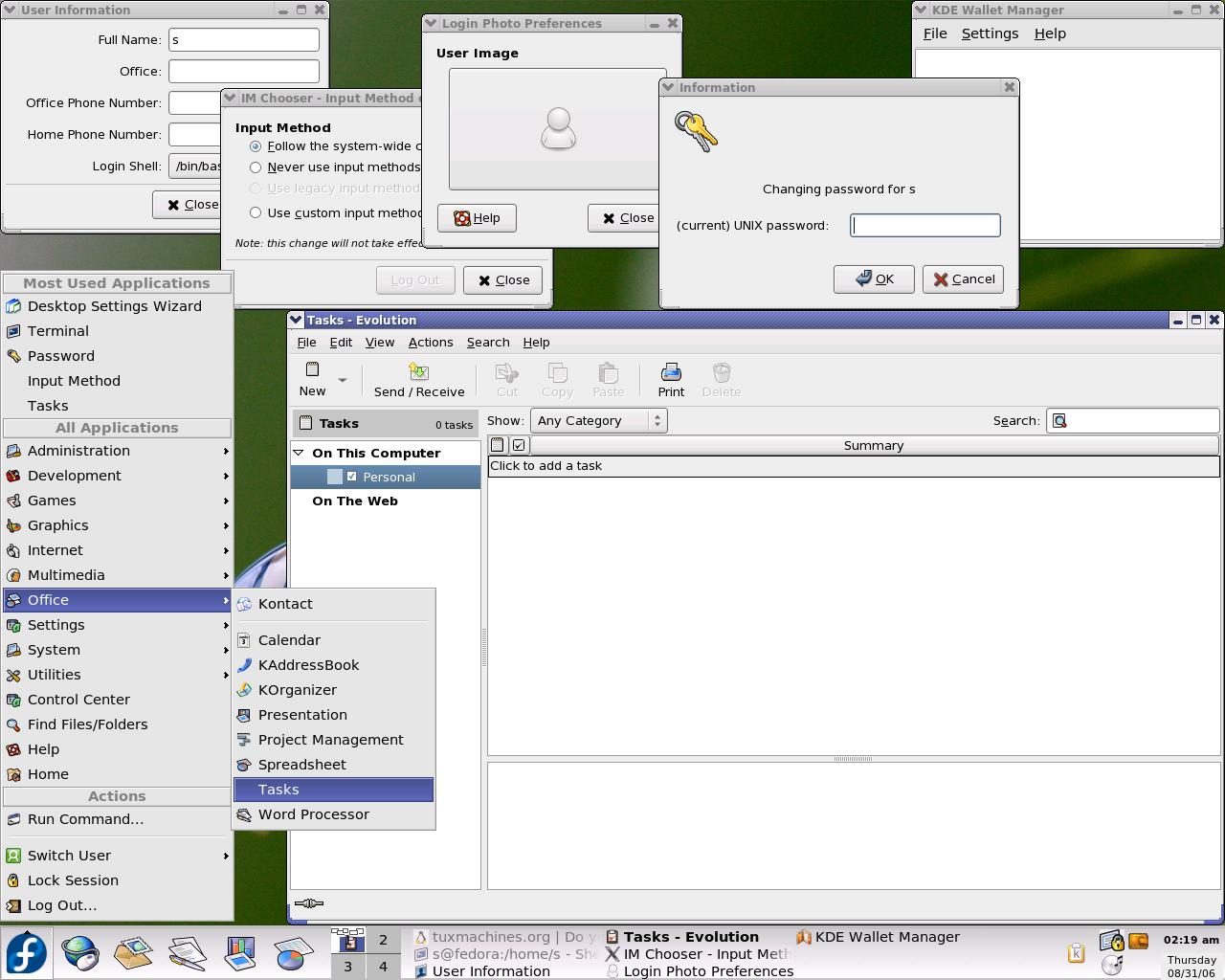Select 'Never use input methods' radio option
This screenshot has height=980, width=1225.
(x=256, y=167)
